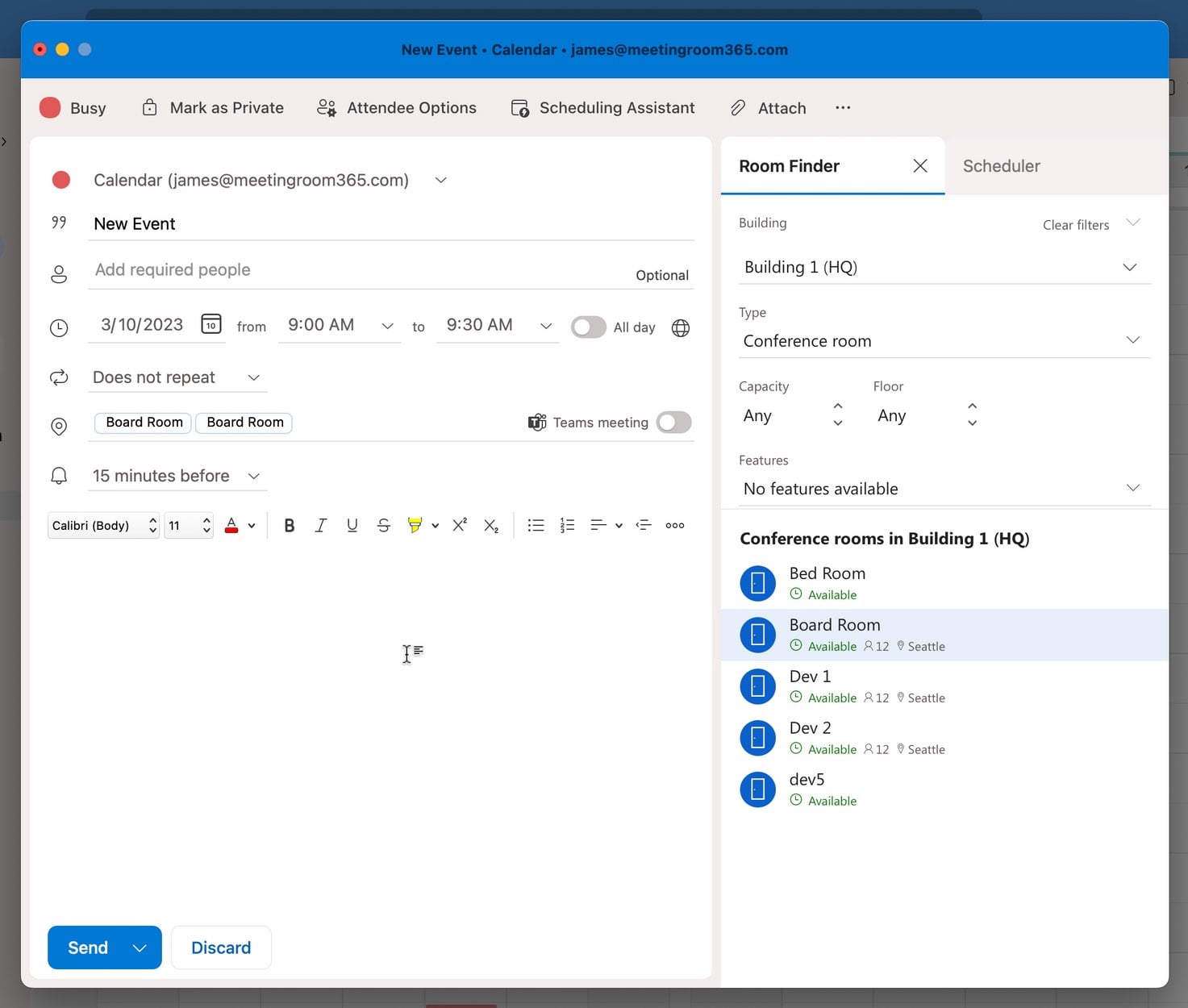Viewport: 1188px width, 1008px height.
Task: Collapse the filters chevron next to Clear filters
Action: click(1133, 223)
